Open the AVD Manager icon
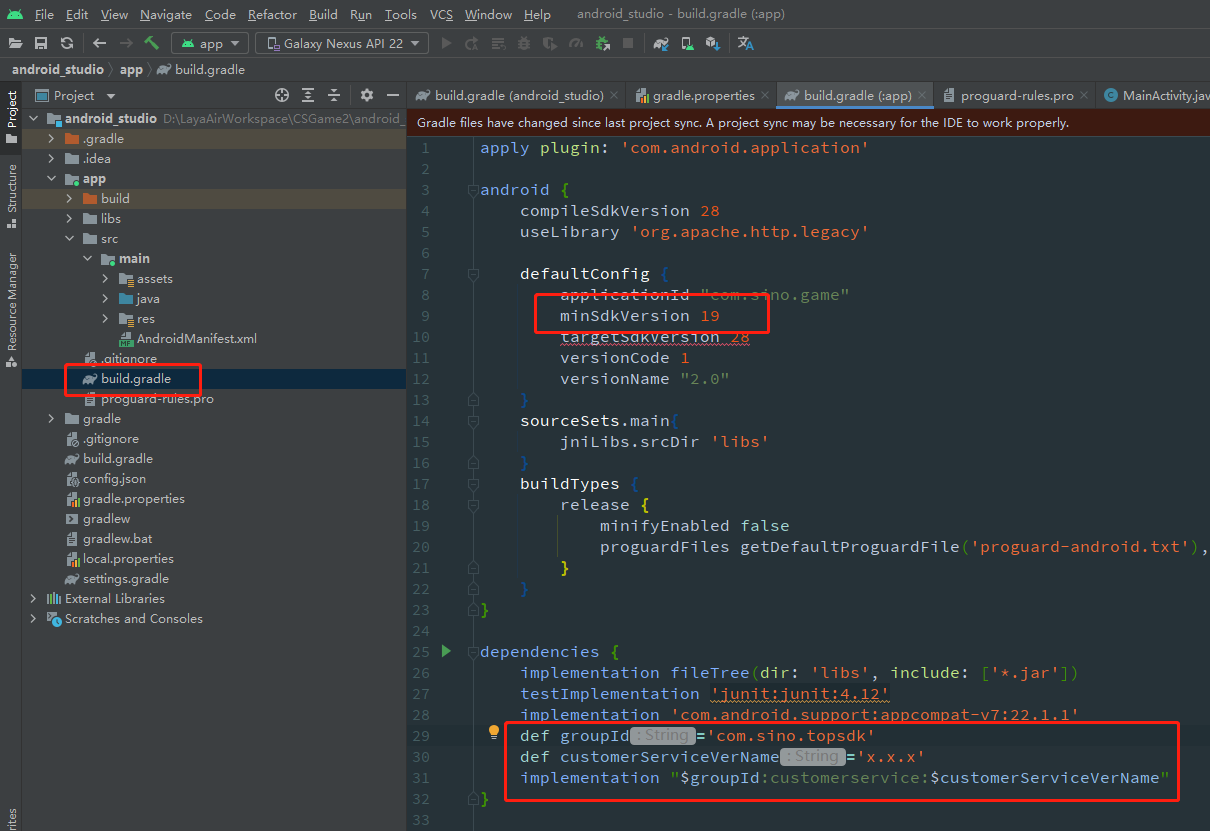Screen dimensions: 1210x831 (x=687, y=43)
